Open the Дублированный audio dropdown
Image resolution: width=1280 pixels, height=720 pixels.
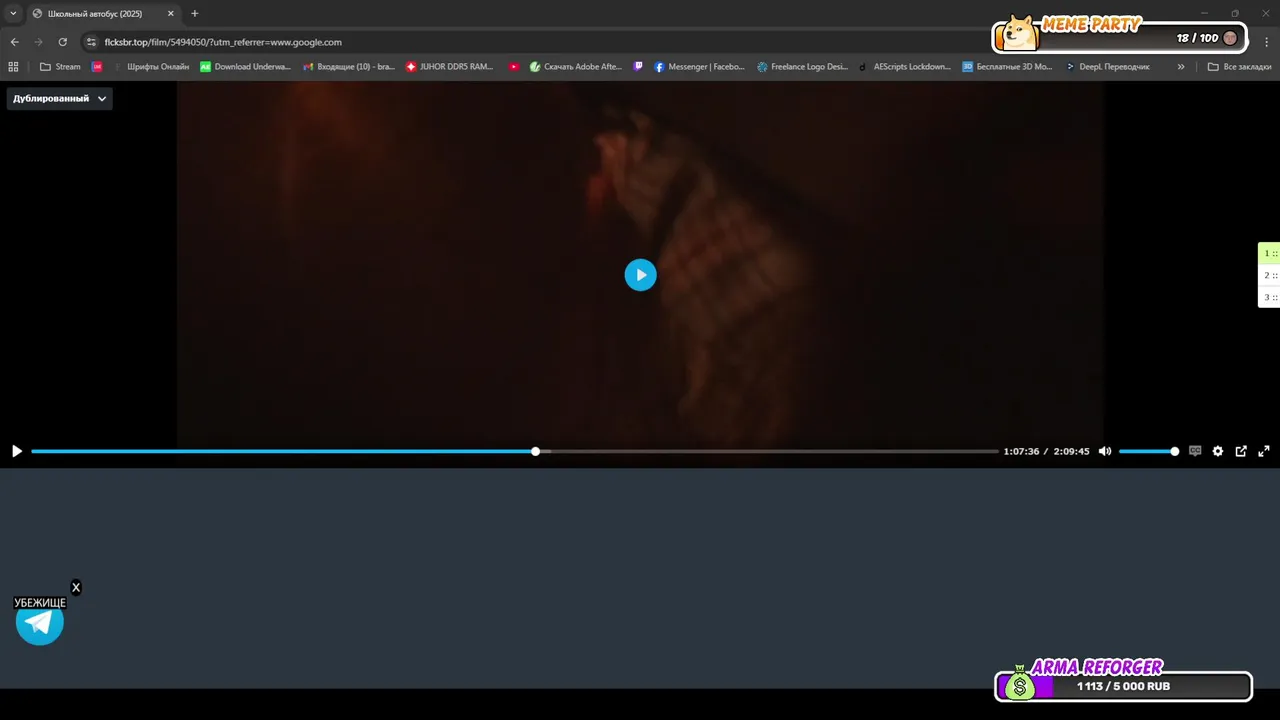click(x=59, y=98)
